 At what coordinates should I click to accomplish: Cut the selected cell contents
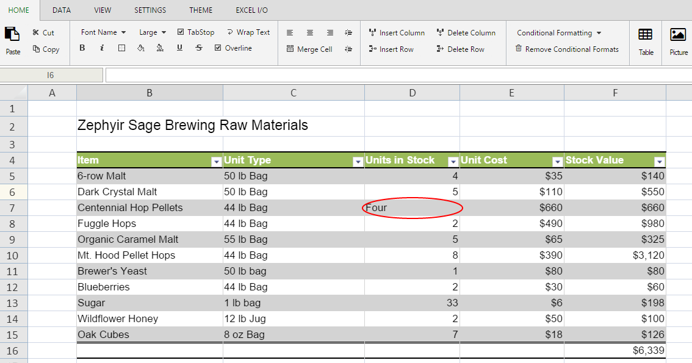click(x=43, y=33)
